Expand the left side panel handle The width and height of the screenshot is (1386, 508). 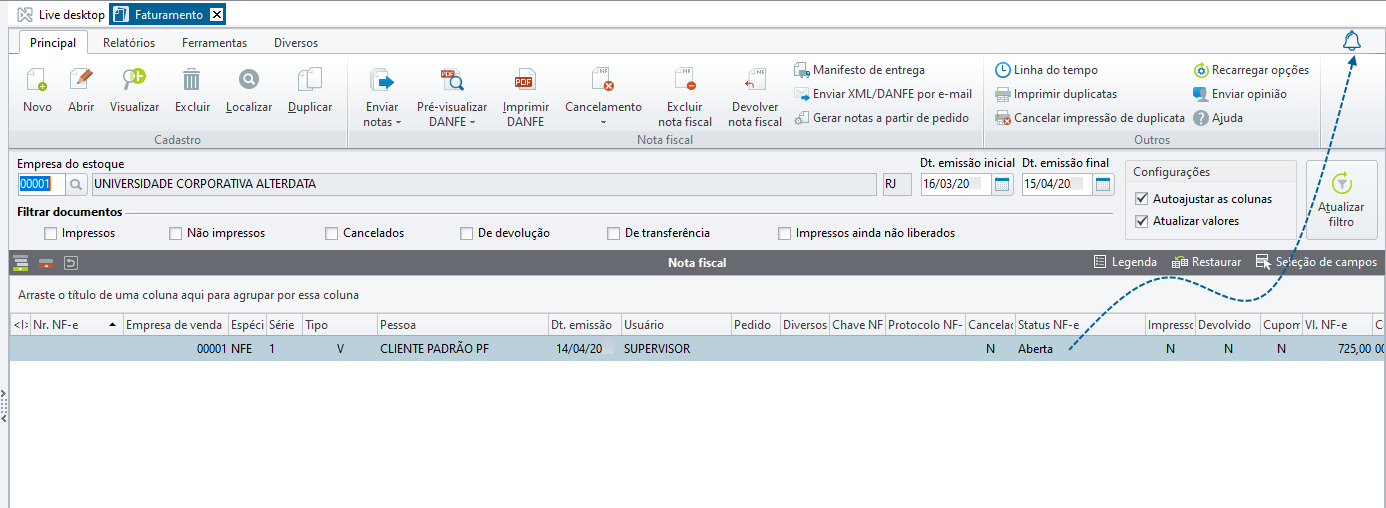coord(4,407)
